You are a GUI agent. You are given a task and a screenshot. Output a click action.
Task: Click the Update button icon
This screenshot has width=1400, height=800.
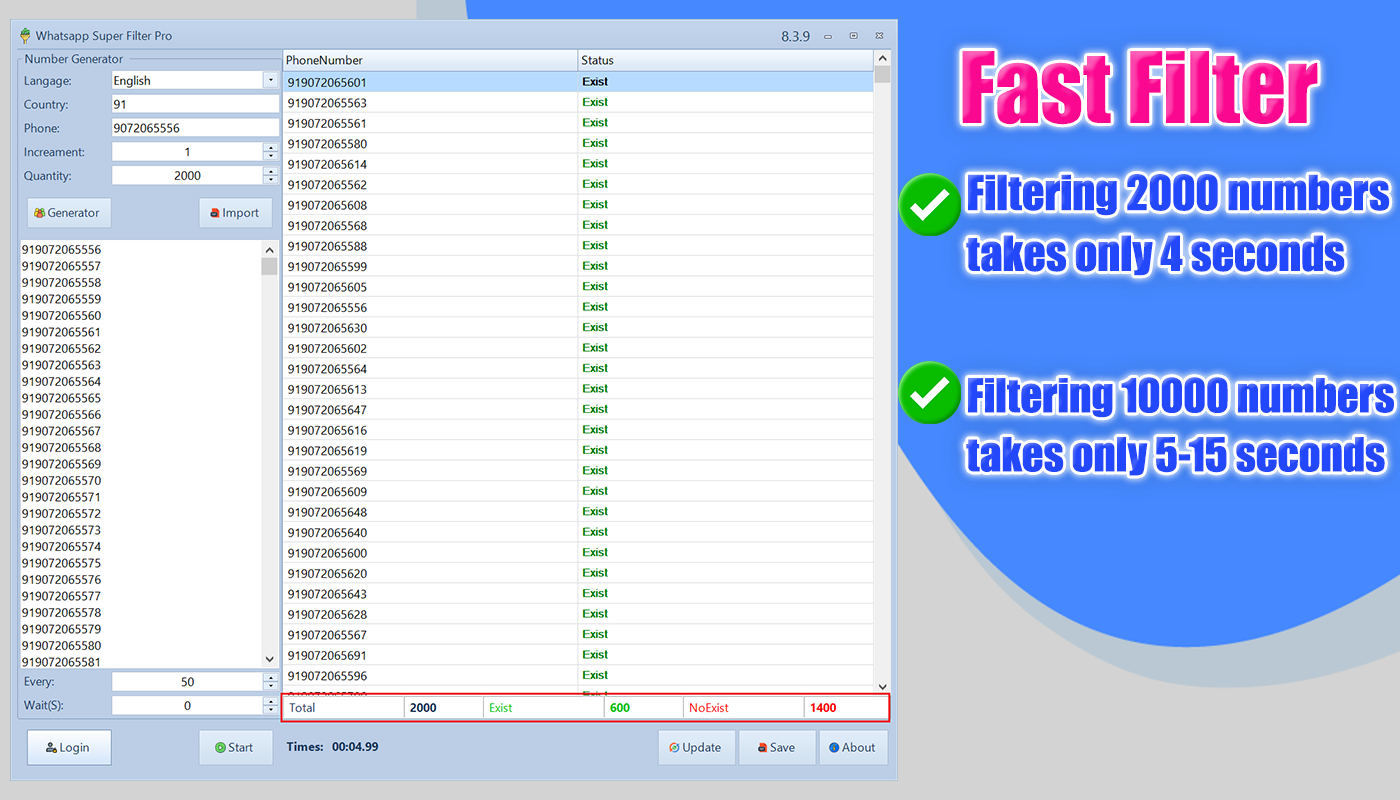pyautogui.click(x=675, y=748)
